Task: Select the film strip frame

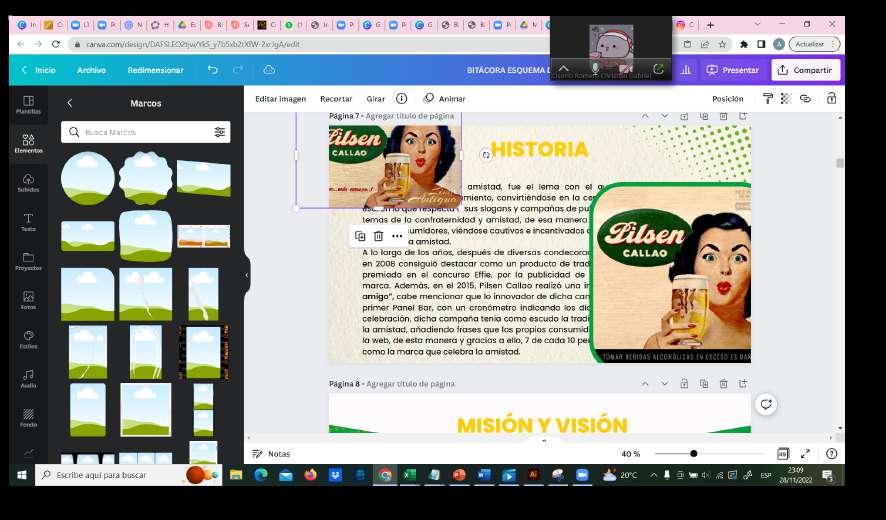Action: (x=203, y=352)
